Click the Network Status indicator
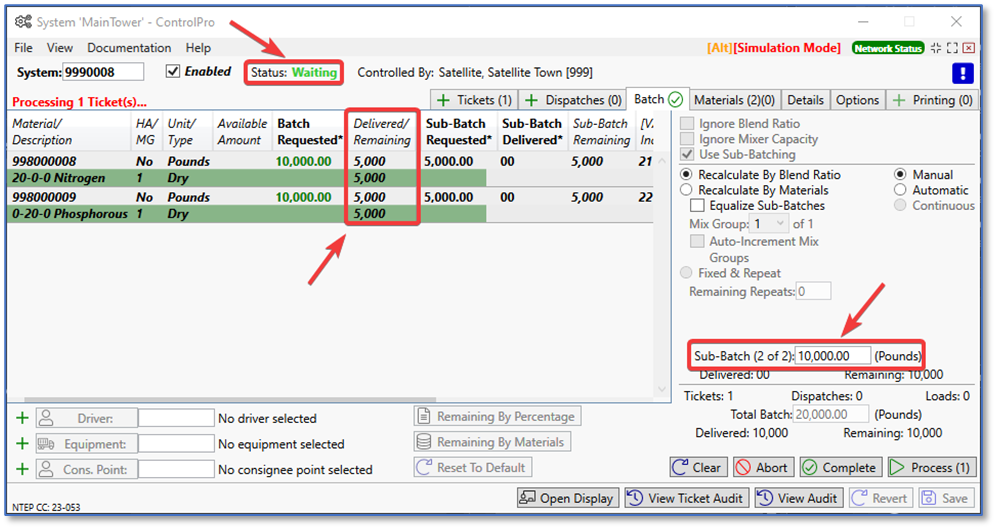This screenshot has width=996, height=529. pyautogui.click(x=888, y=48)
